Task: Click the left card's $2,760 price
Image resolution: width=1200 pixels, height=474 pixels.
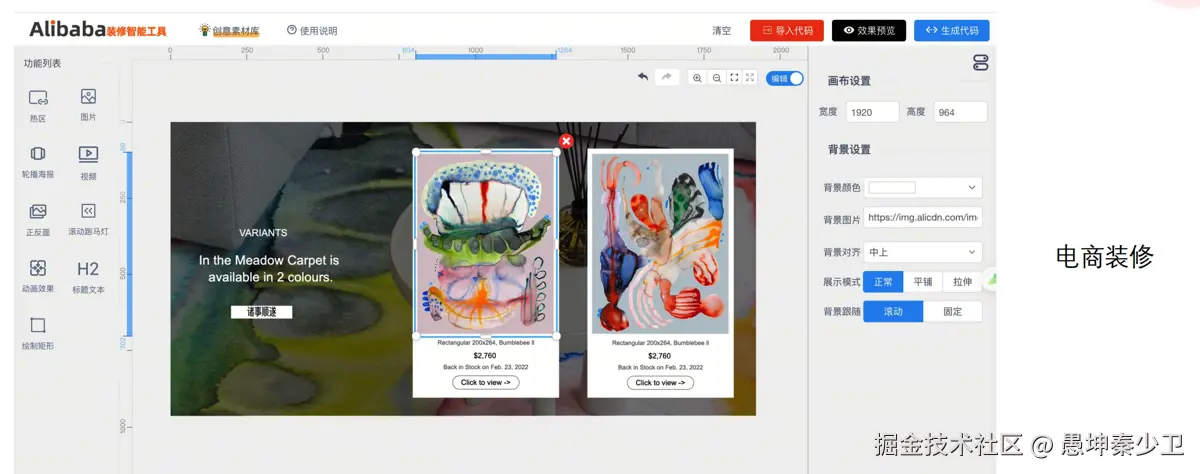Action: tap(485, 355)
